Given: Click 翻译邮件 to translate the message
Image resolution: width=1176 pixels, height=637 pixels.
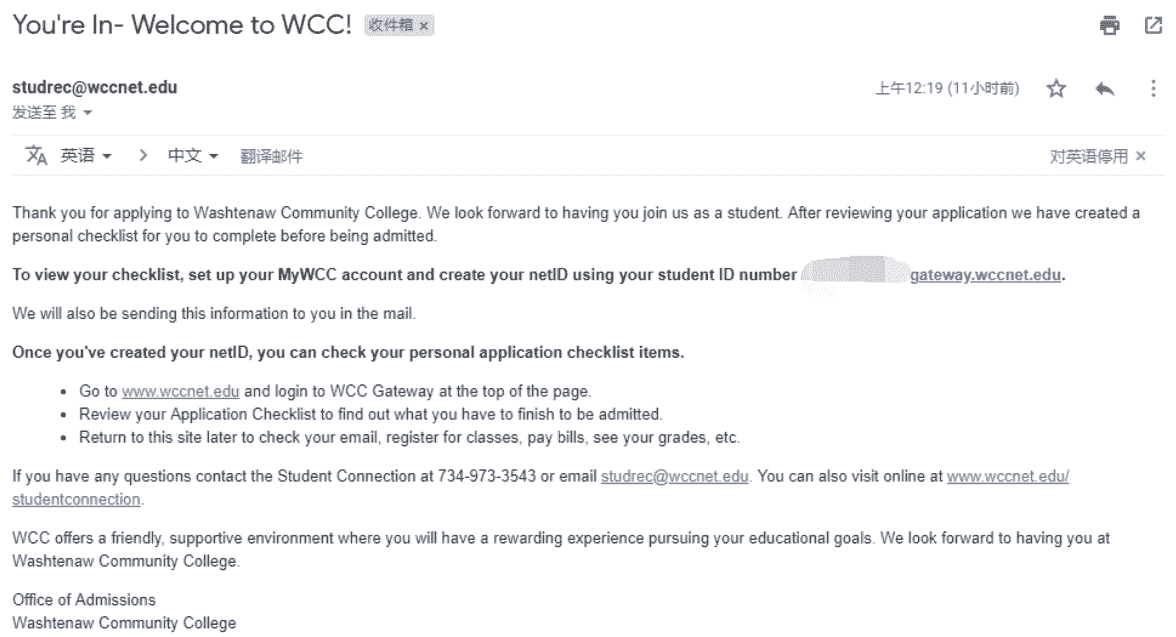Looking at the screenshot, I should (x=272, y=156).
